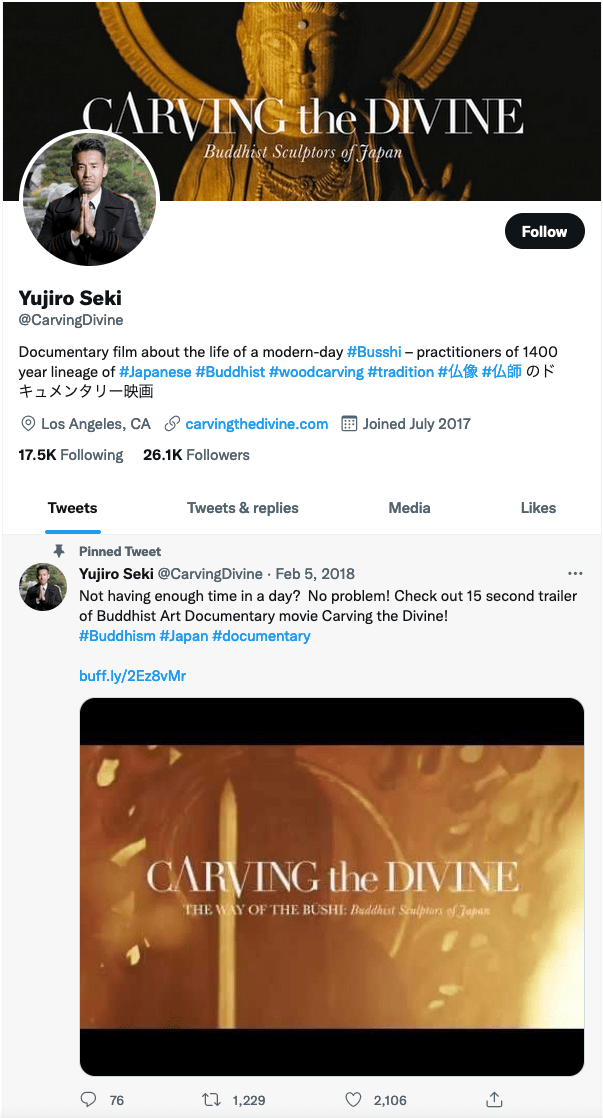Viewport: 603px width, 1118px height.
Task: Click the pinned tweet pin icon
Action: (59, 551)
